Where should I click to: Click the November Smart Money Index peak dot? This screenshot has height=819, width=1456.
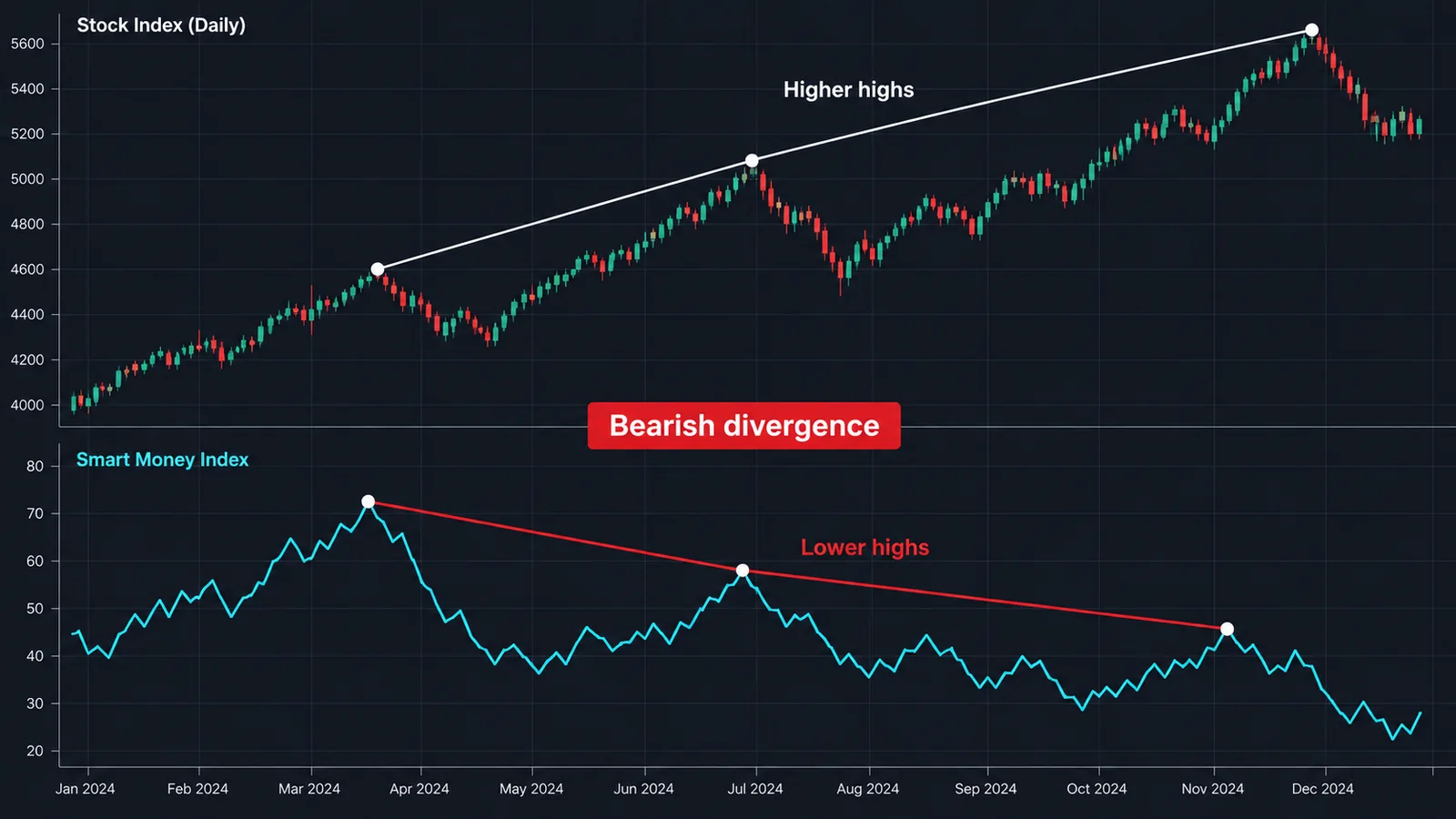pyautogui.click(x=1227, y=629)
